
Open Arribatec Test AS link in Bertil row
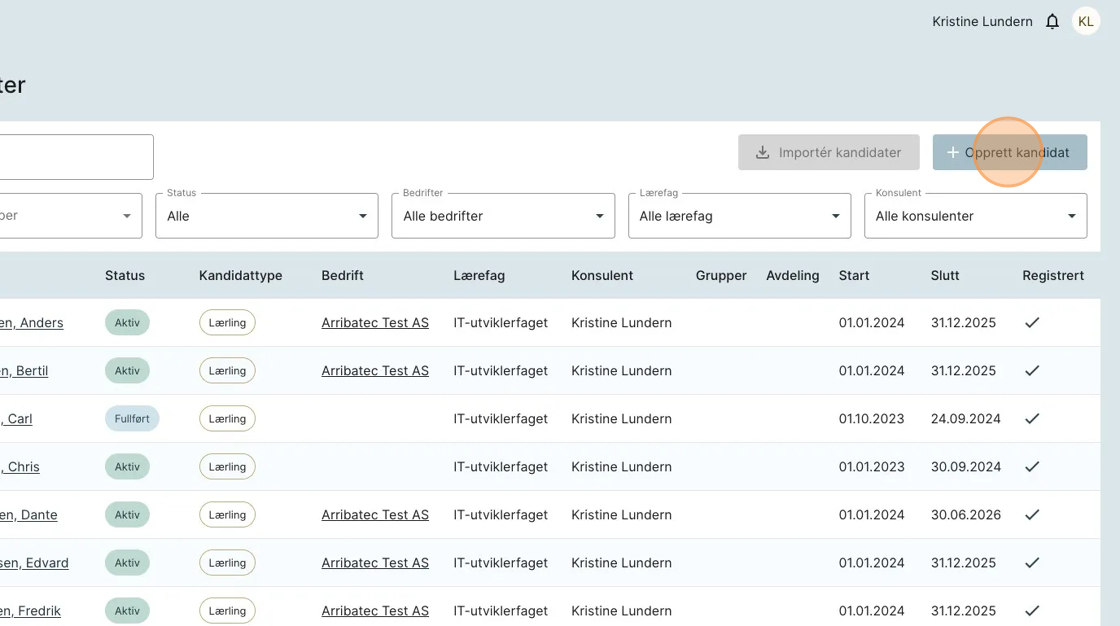point(375,371)
